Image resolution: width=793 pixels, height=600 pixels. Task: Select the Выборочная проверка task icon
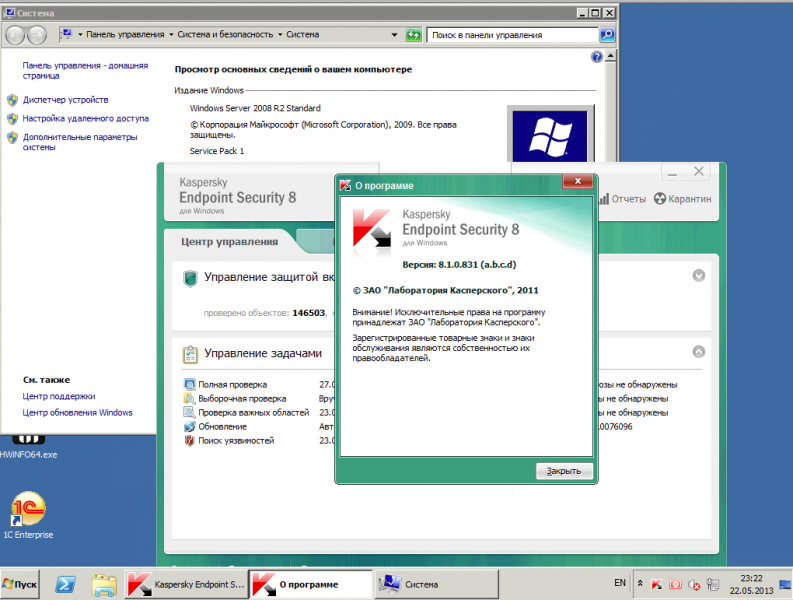pos(189,399)
